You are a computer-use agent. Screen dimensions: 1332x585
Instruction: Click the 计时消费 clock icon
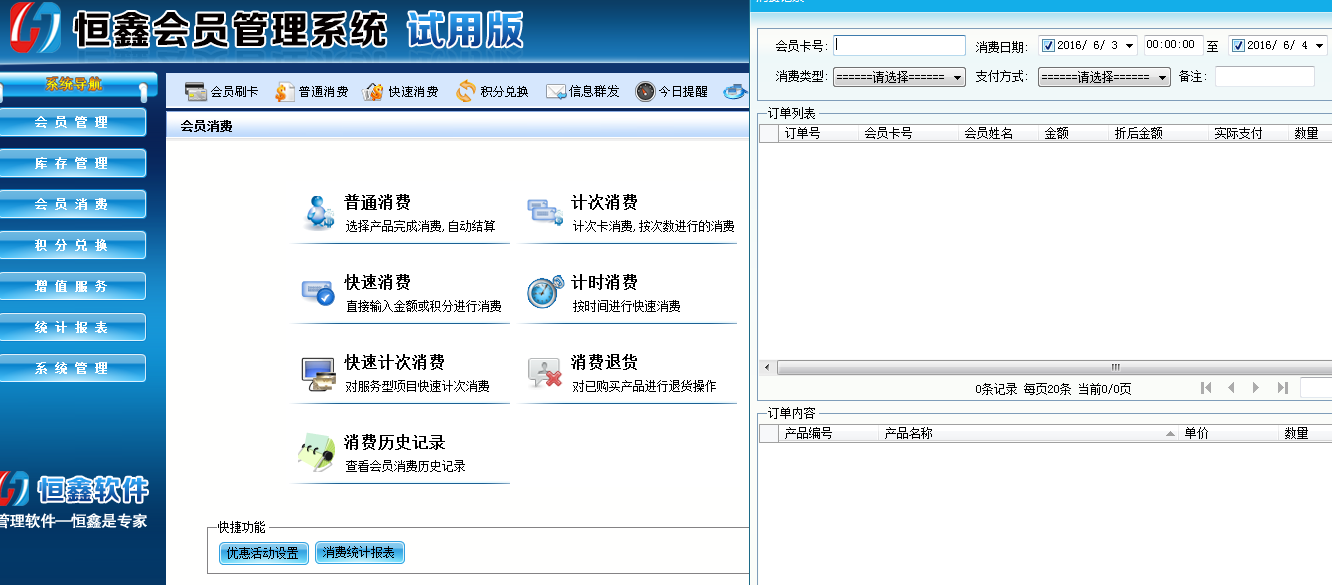545,291
